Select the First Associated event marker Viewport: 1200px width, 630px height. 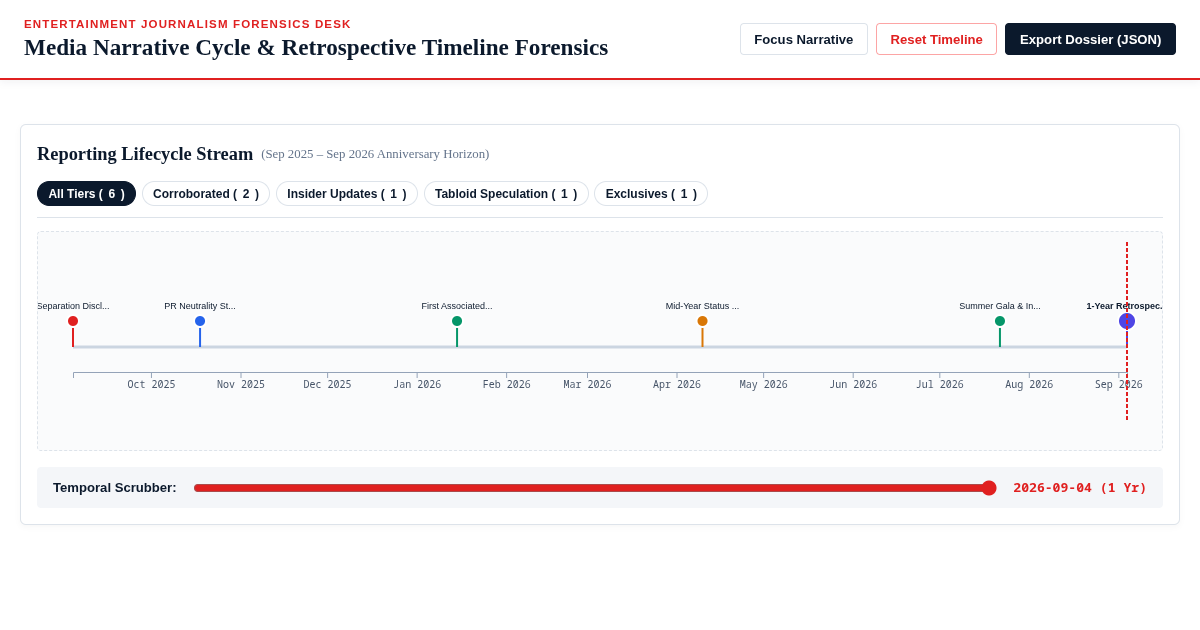pos(457,321)
